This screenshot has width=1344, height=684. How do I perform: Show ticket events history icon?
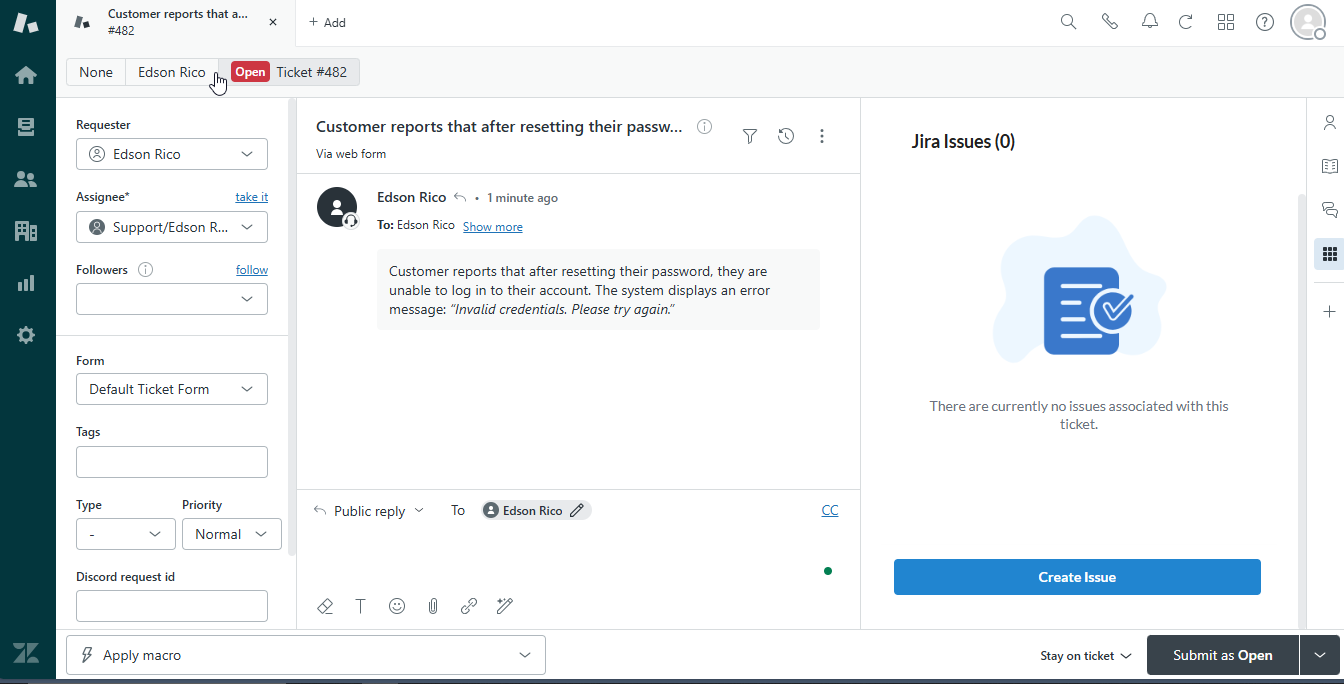pyautogui.click(x=786, y=136)
